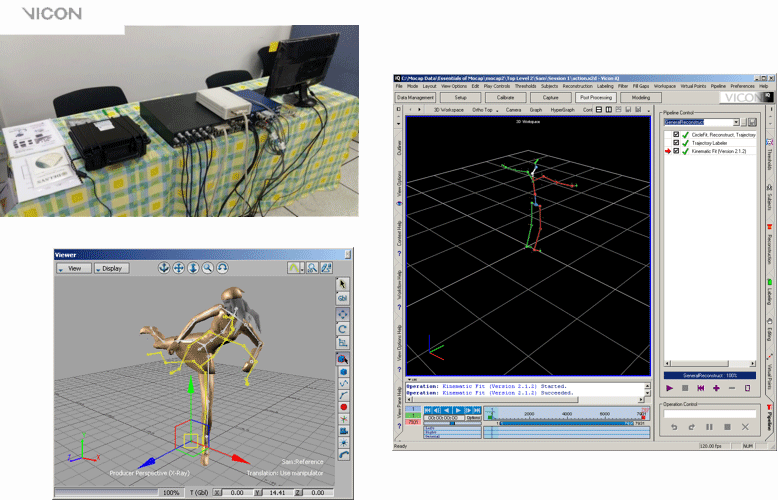Expand the Display dropdown in Viewer
778x500 pixels.
(111, 268)
